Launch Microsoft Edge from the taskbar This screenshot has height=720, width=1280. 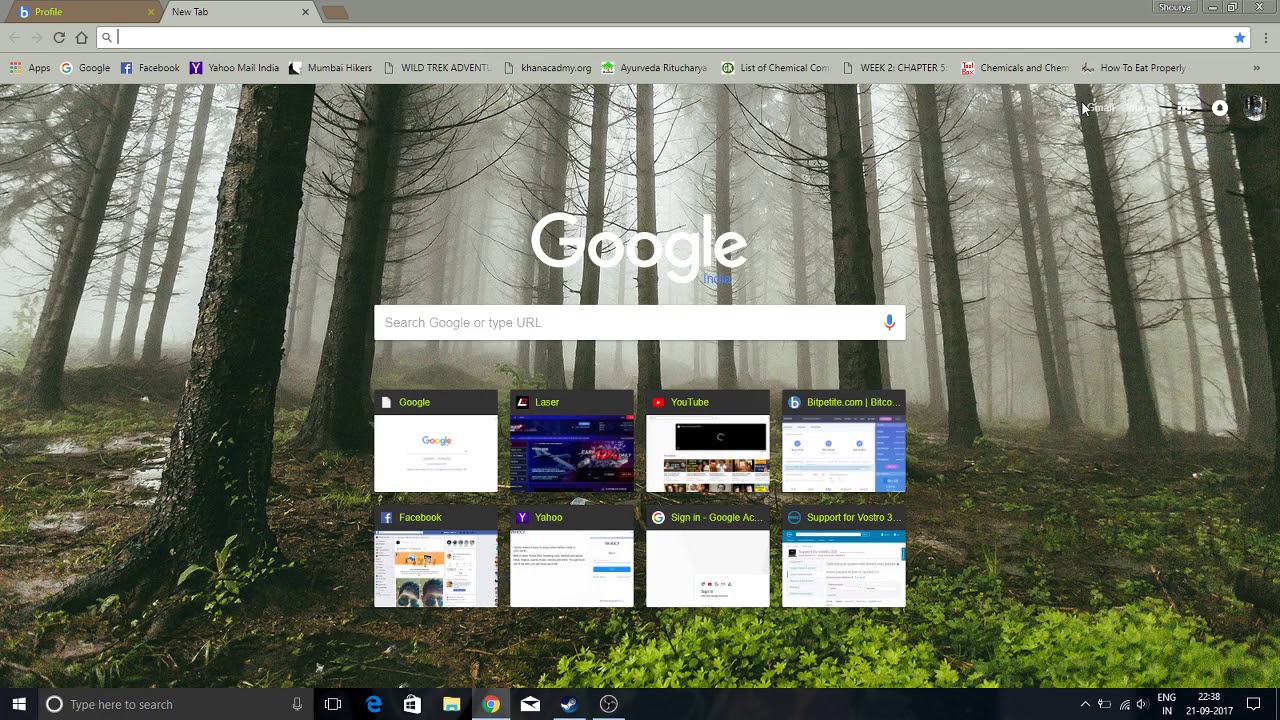click(373, 704)
